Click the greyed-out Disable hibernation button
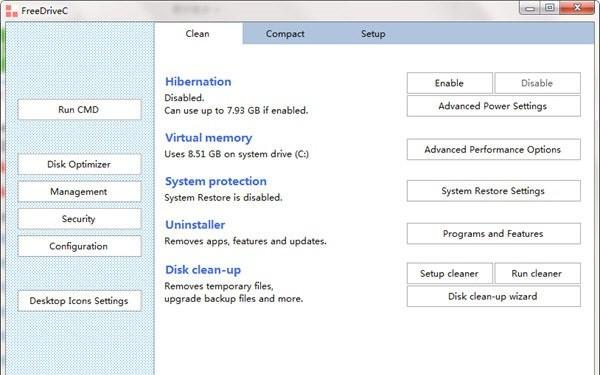The width and height of the screenshot is (600, 375). tap(537, 83)
